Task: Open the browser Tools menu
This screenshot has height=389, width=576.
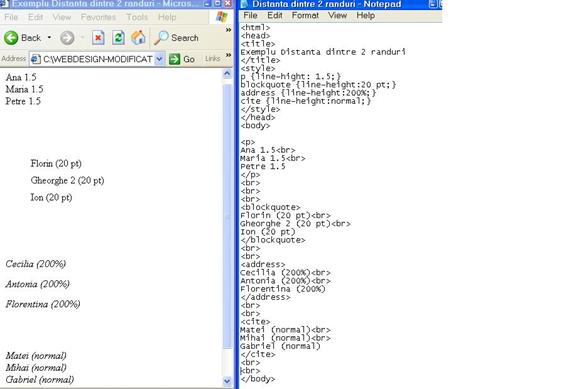Action: pyautogui.click(x=137, y=17)
